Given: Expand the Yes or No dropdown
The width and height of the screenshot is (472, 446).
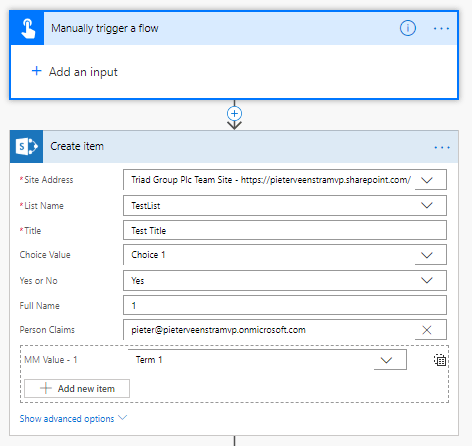Looking at the screenshot, I should pos(427,280).
